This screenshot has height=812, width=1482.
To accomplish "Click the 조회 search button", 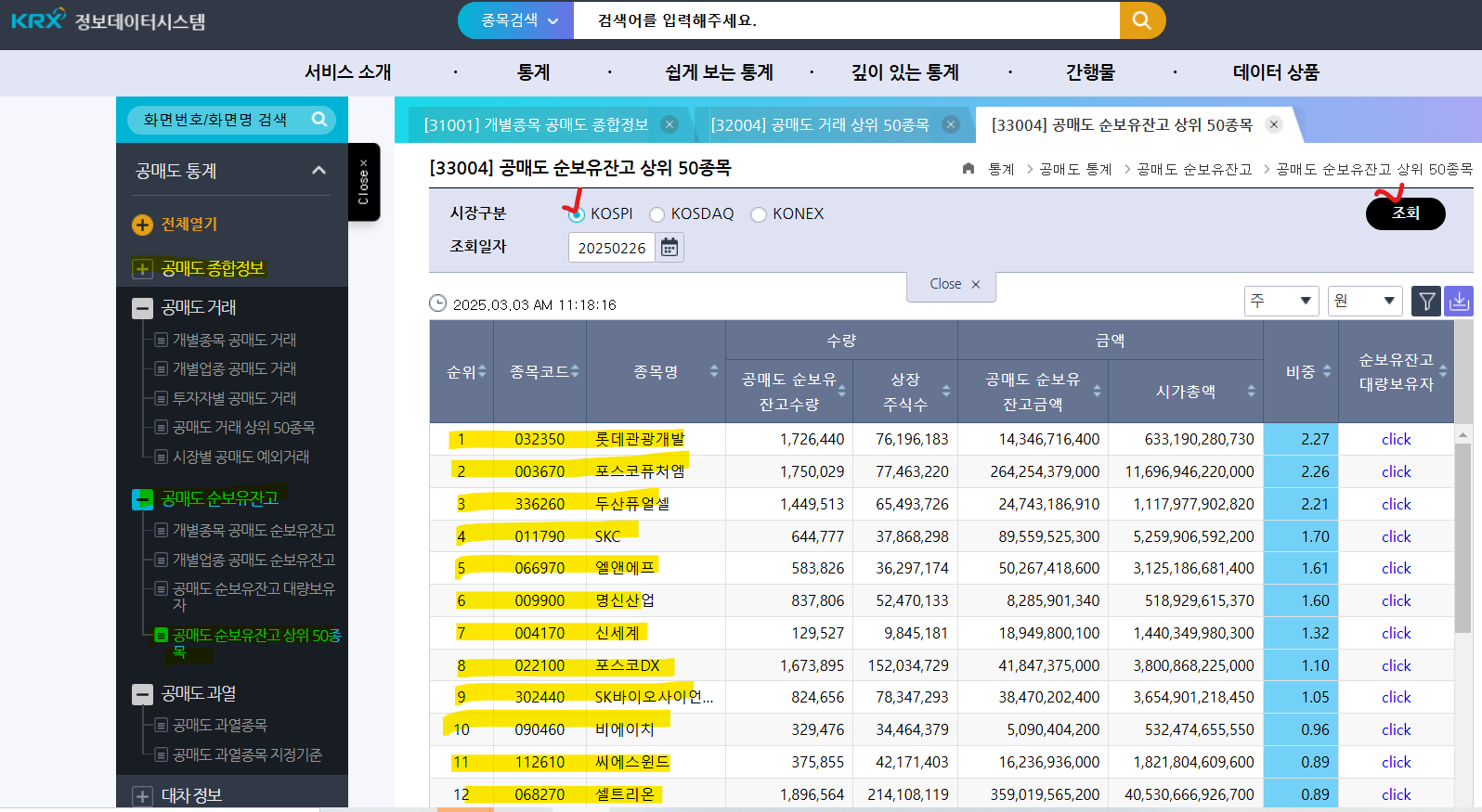I will click(x=1405, y=213).
